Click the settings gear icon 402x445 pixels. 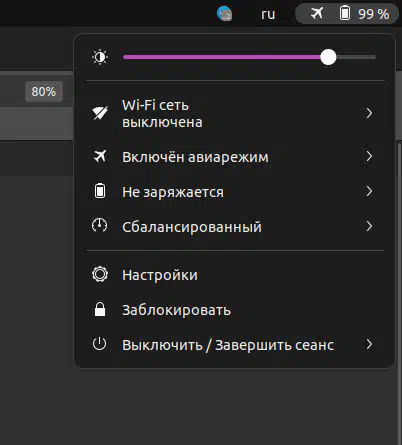point(100,275)
